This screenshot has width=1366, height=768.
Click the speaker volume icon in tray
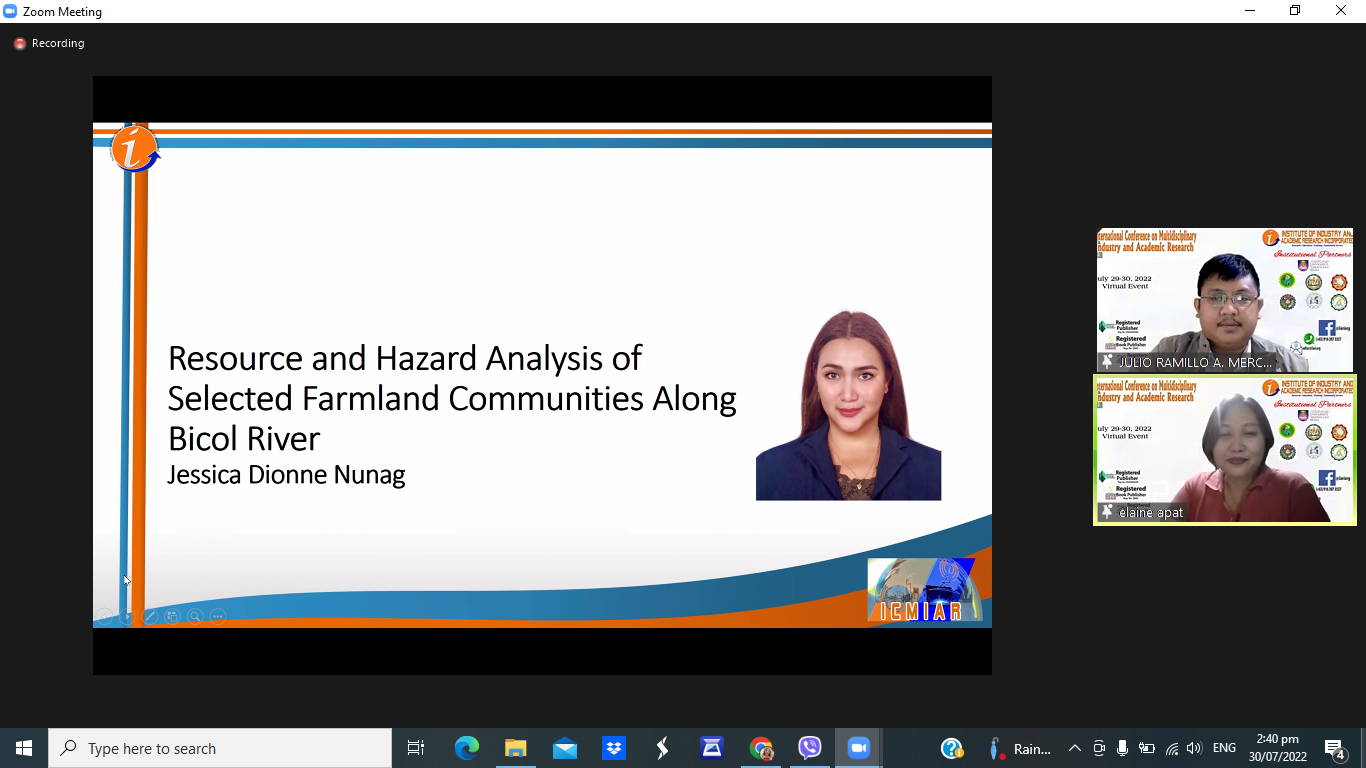point(1194,748)
